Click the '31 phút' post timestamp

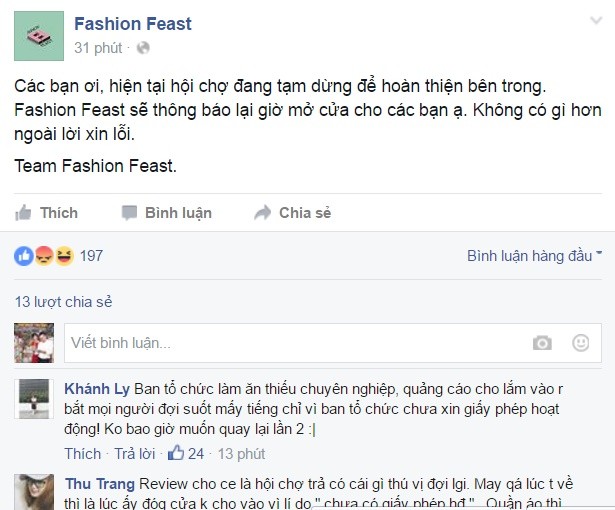point(98,47)
